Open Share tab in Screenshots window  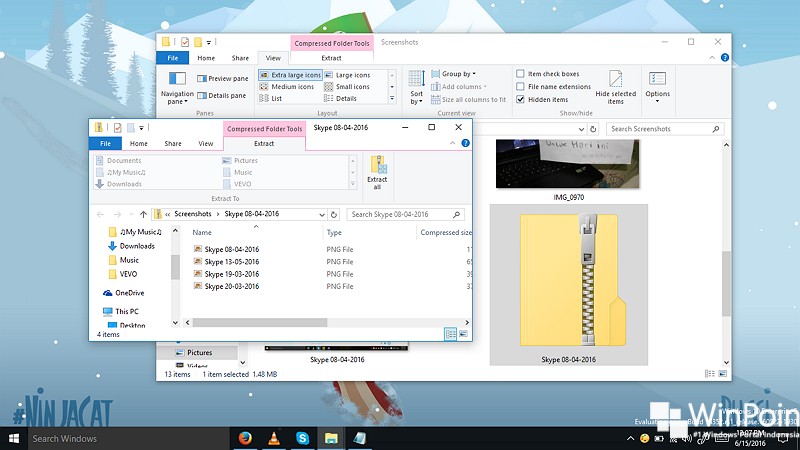[x=240, y=58]
